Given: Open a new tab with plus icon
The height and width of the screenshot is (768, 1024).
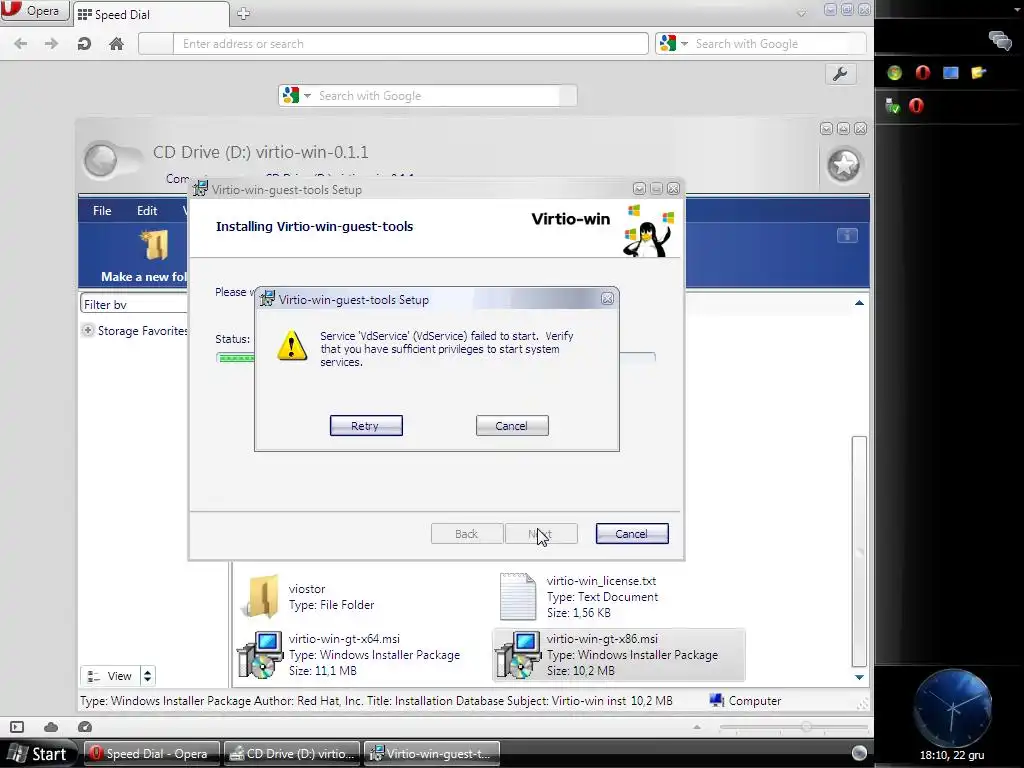Looking at the screenshot, I should pyautogui.click(x=244, y=14).
